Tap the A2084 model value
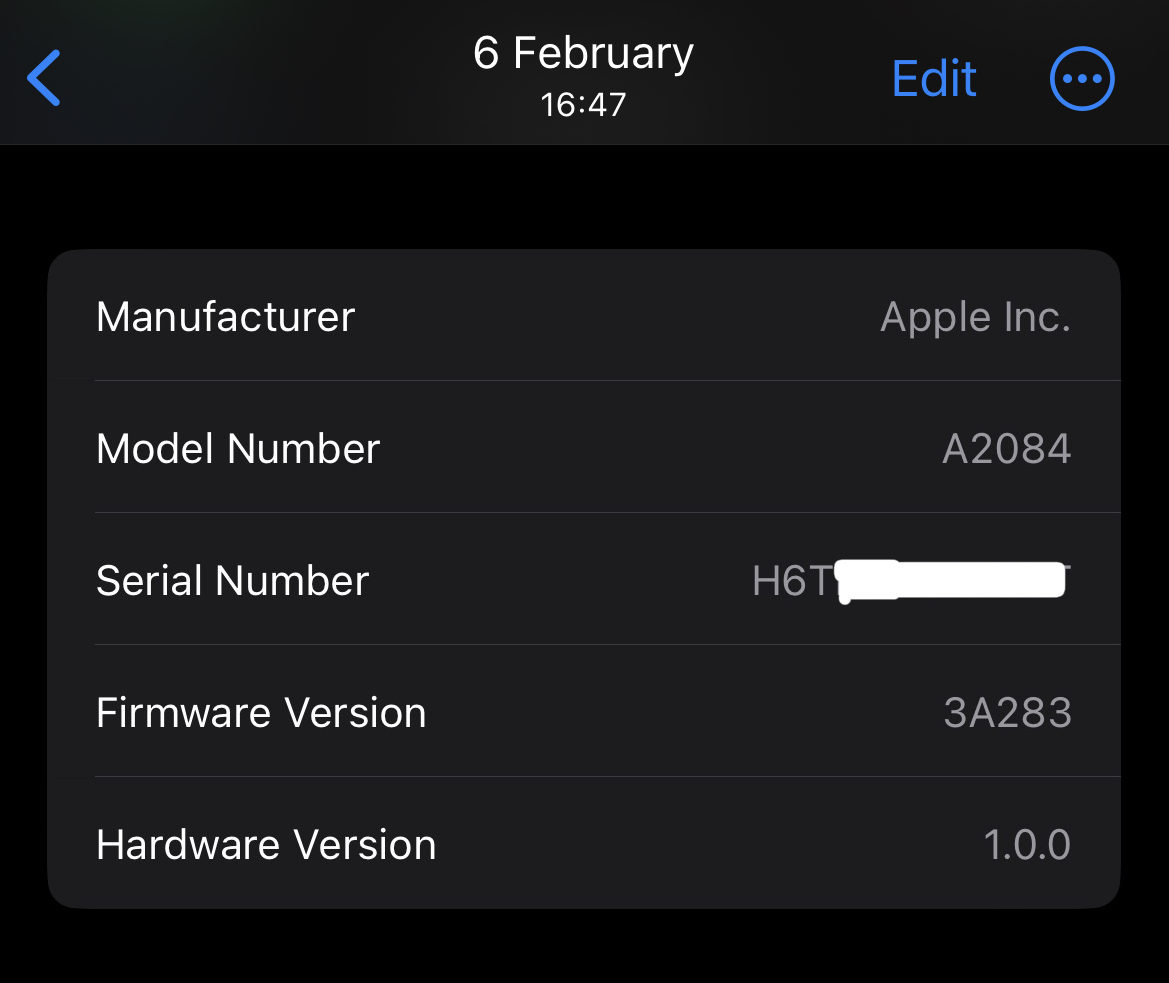The width and height of the screenshot is (1169, 983). (1006, 449)
